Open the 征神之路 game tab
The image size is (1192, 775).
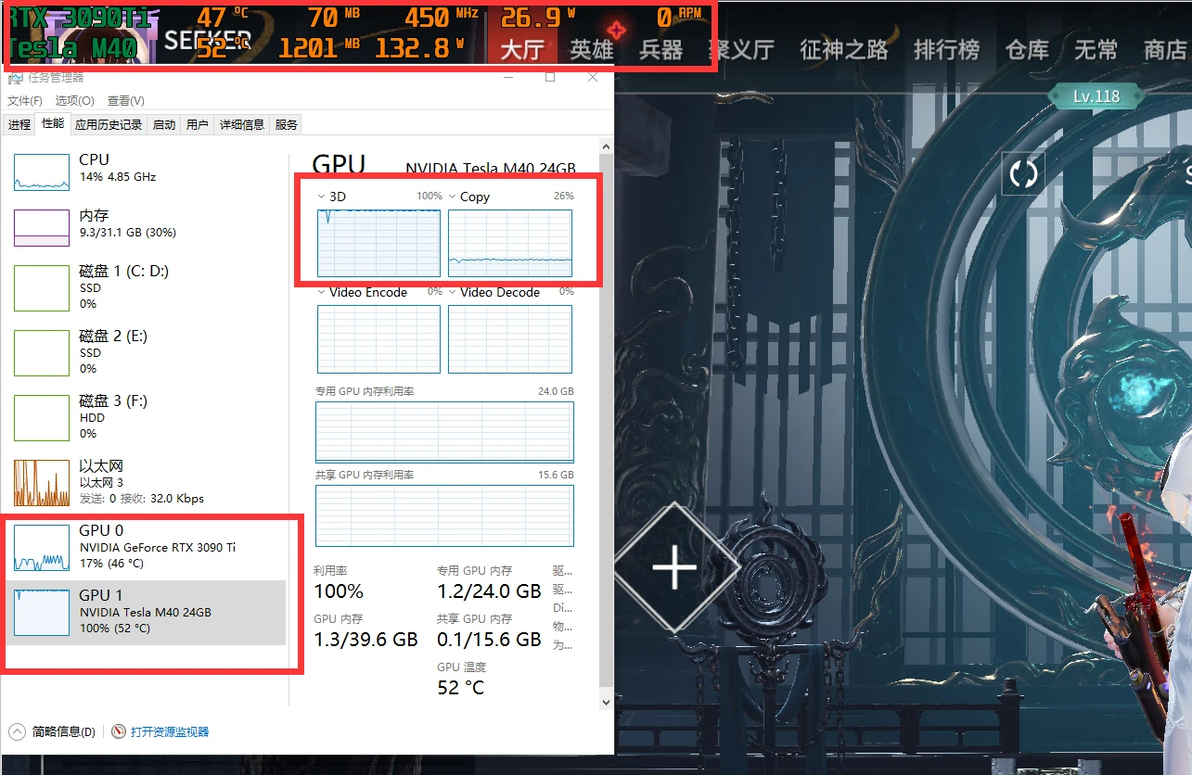[x=844, y=50]
